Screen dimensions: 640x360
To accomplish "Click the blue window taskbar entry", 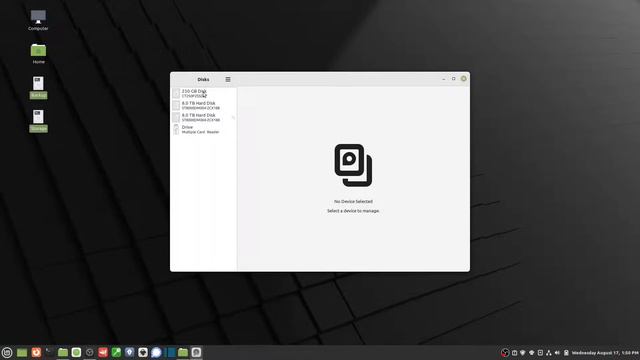I will click(170, 352).
